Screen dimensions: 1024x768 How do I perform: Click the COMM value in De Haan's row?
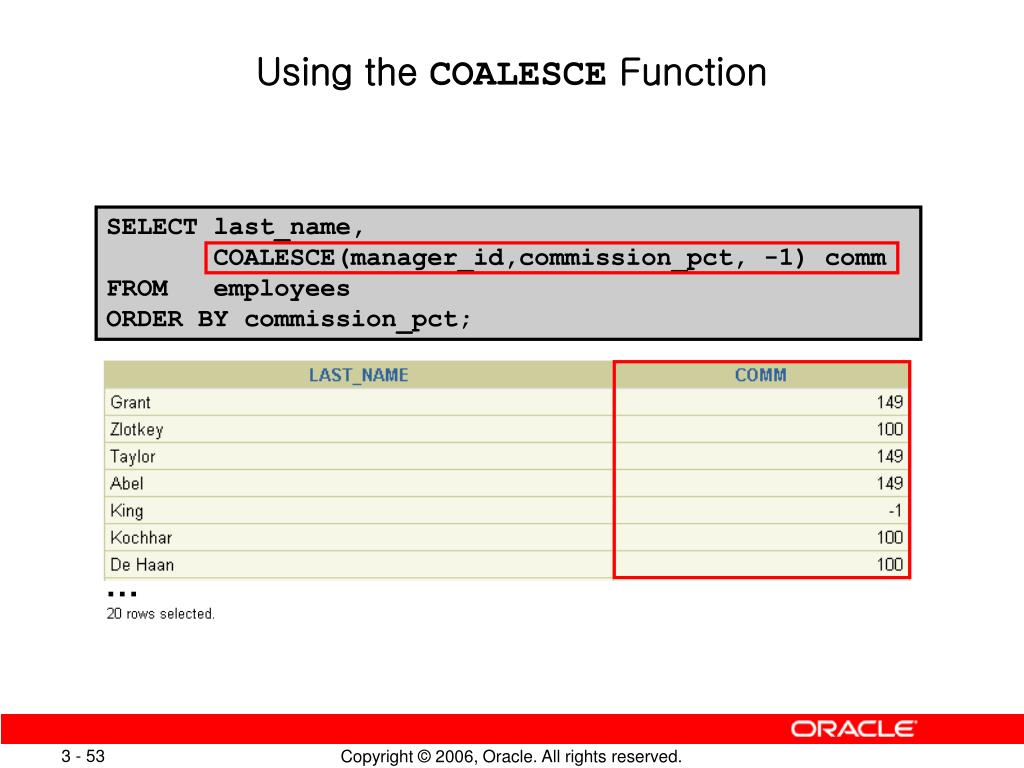[889, 565]
